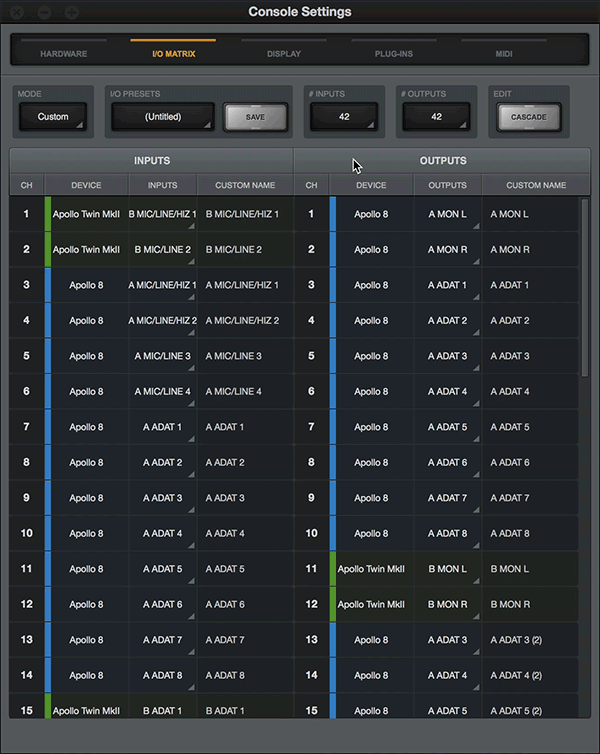
Task: Select output channel number 13
Action: pos(312,640)
